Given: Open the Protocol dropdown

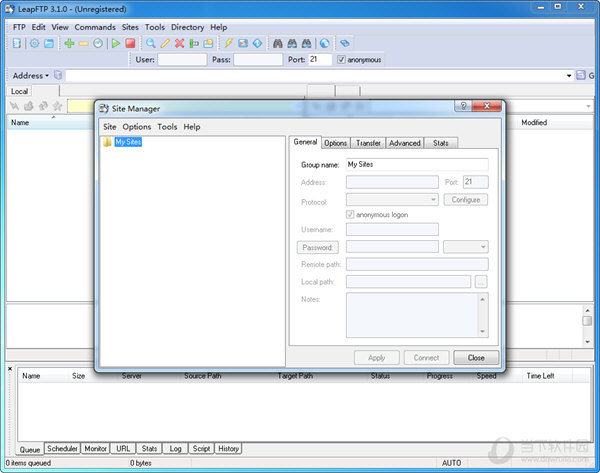Looking at the screenshot, I should [433, 199].
